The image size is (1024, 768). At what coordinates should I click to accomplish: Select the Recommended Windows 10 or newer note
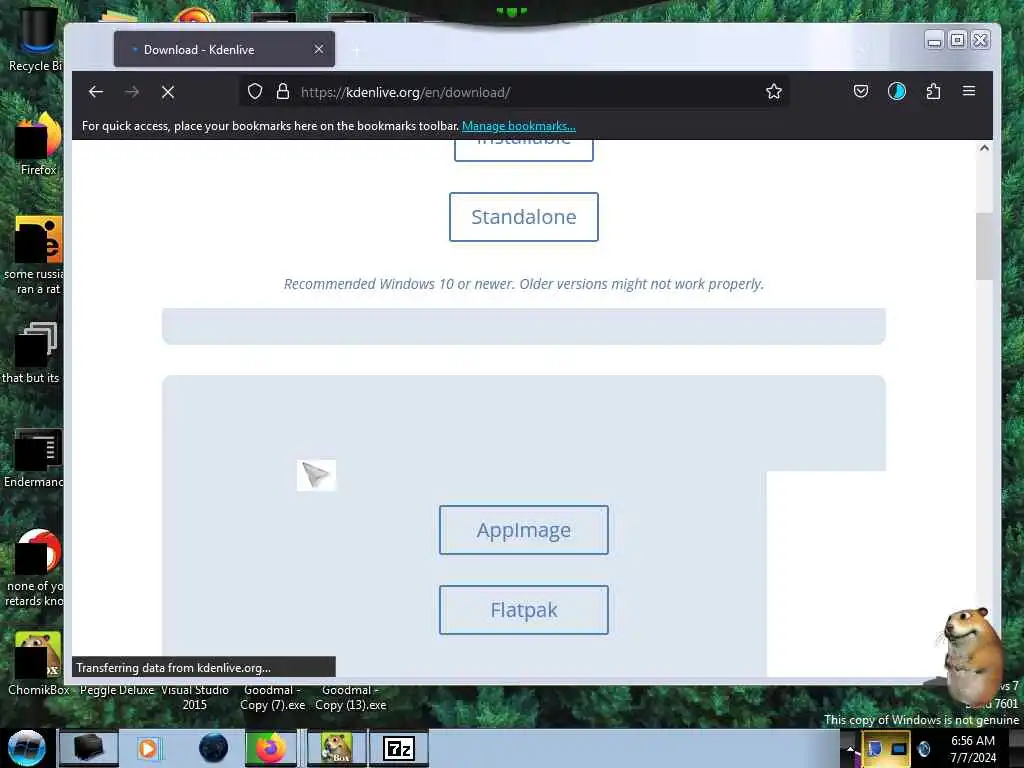pyautogui.click(x=524, y=284)
